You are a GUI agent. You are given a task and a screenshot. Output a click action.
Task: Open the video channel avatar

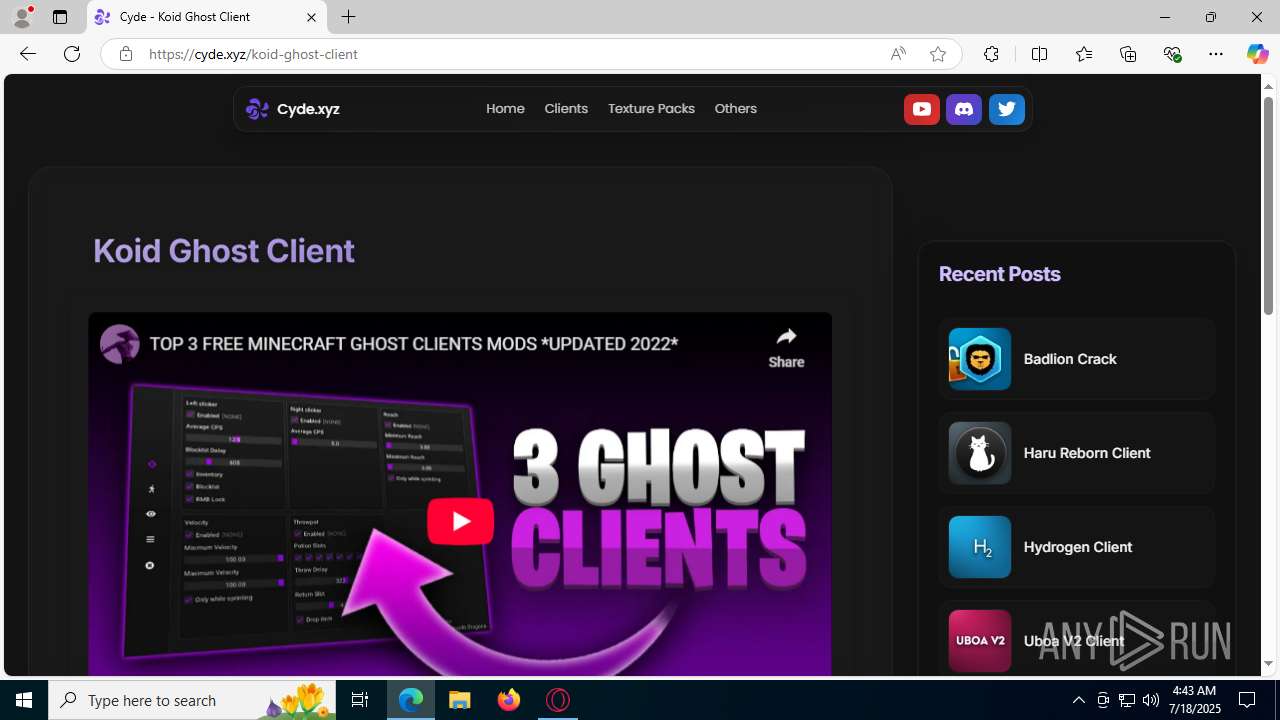(x=120, y=344)
